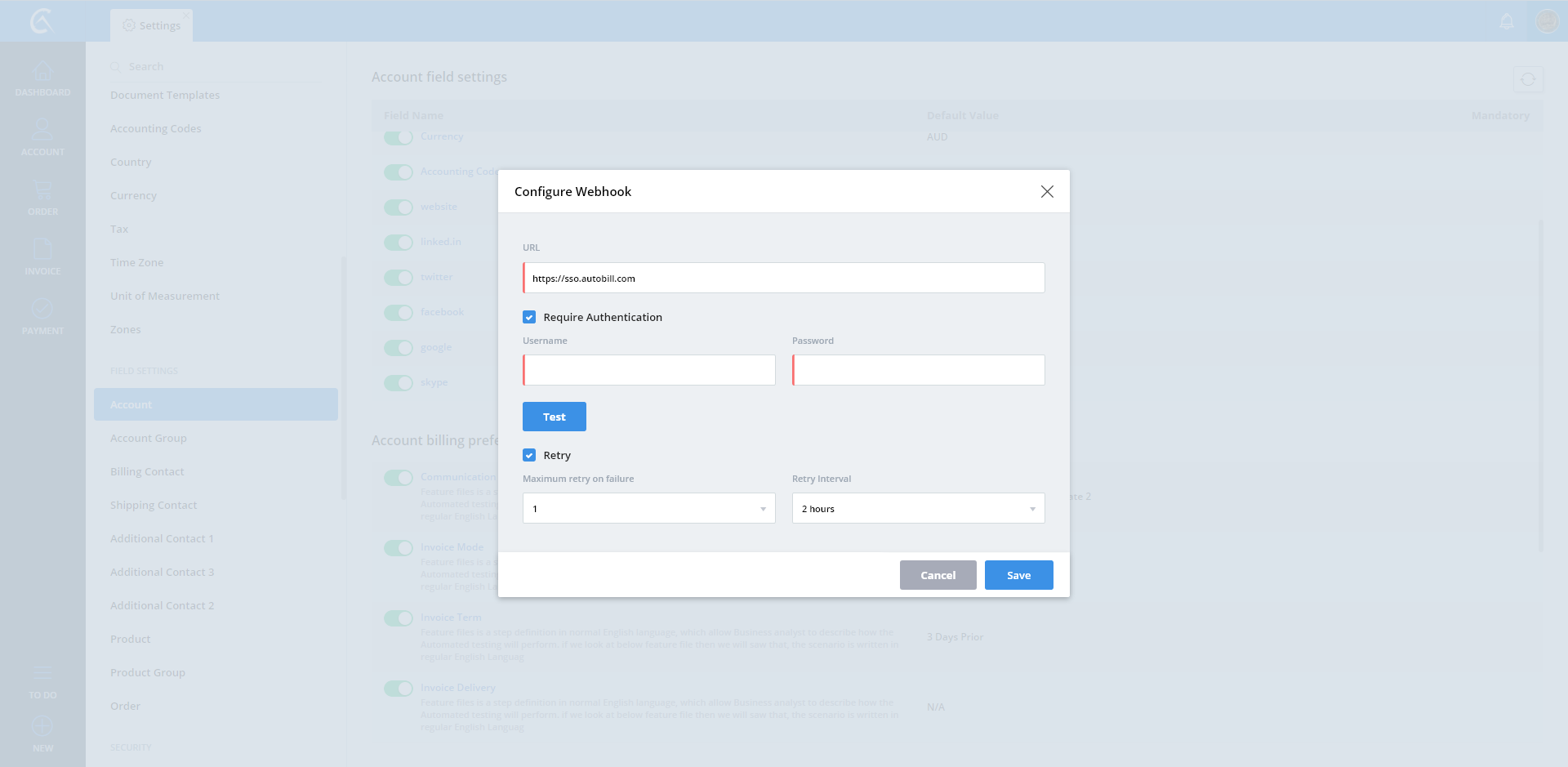The width and height of the screenshot is (1568, 767).
Task: Expand the Maximum retry on failure dropdown
Action: (x=648, y=508)
